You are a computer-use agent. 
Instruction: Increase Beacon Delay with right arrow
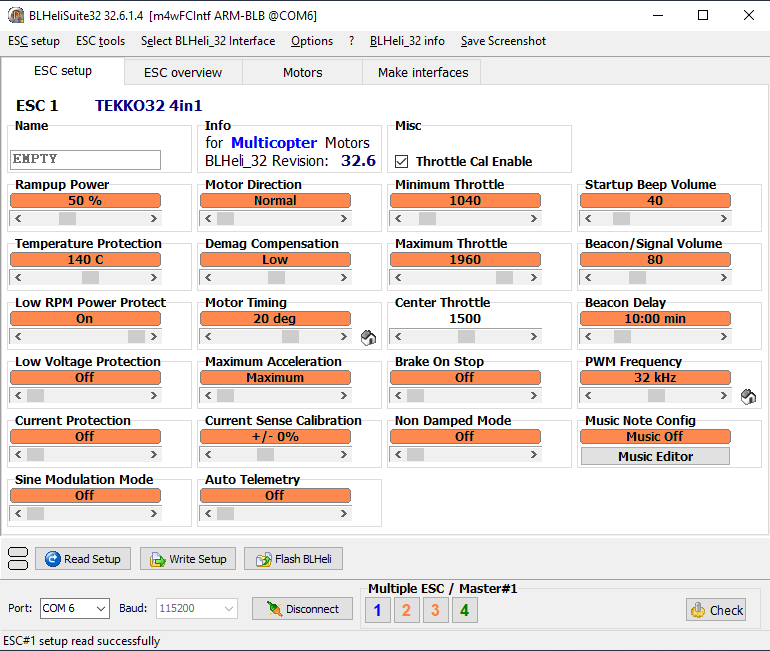point(724,336)
